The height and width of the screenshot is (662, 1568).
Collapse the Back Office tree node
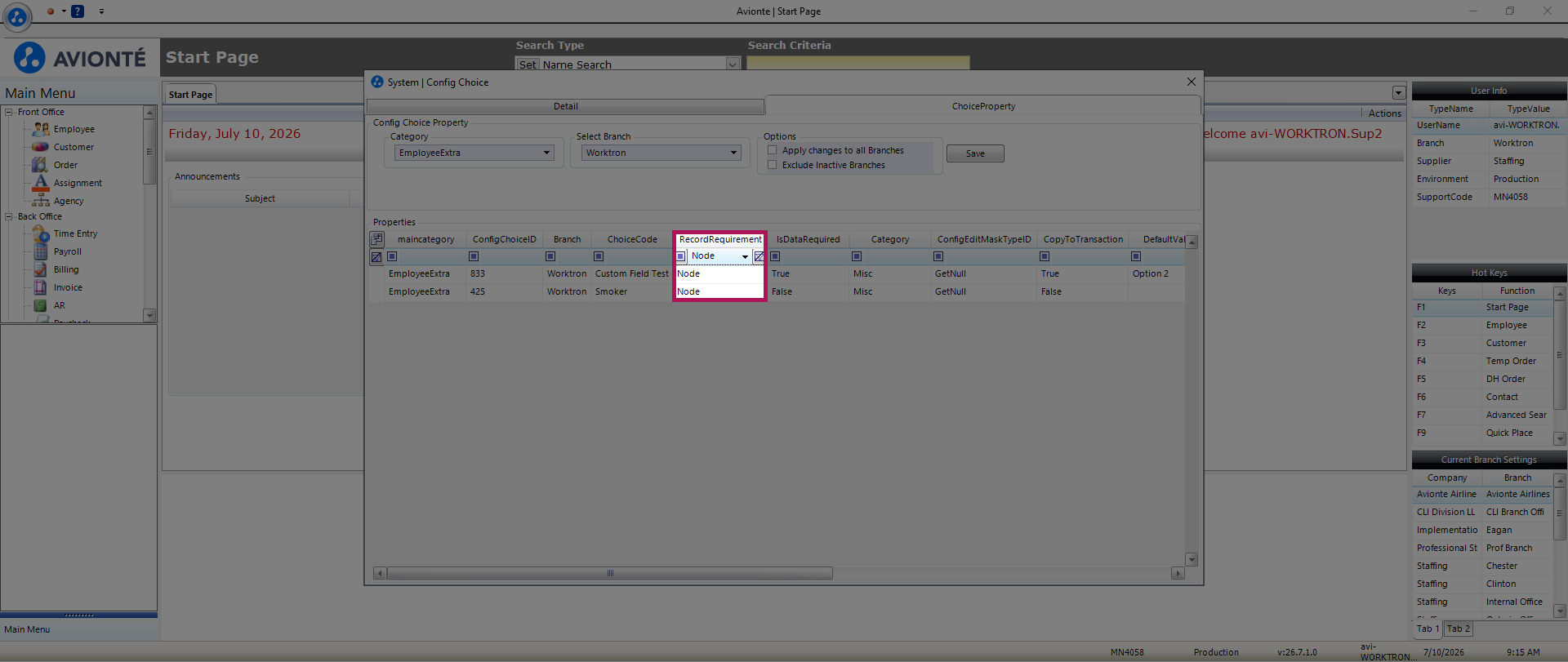[9, 216]
